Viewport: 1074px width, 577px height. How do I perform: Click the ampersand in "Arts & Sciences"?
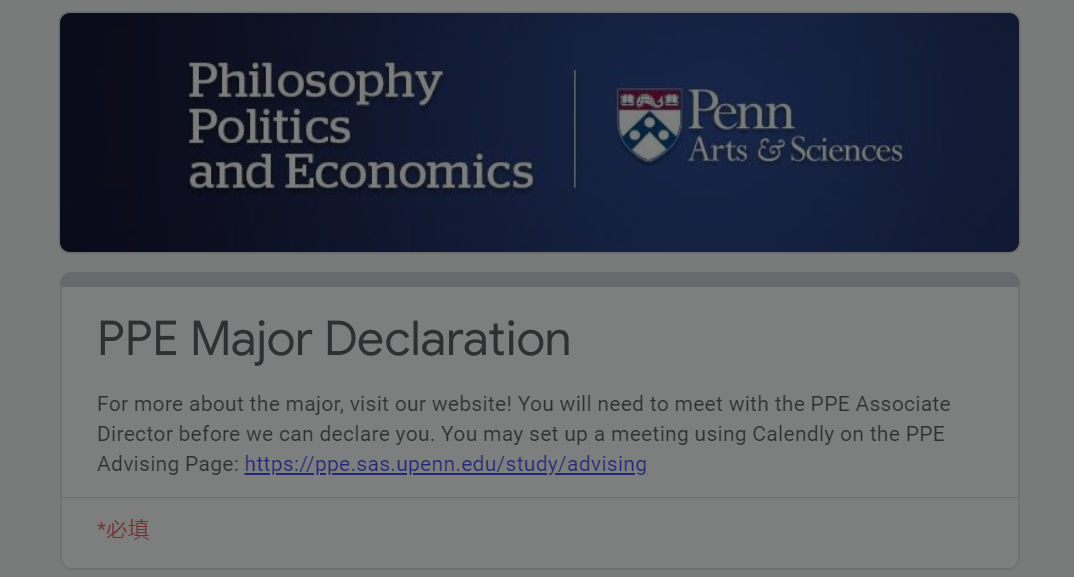coord(769,151)
